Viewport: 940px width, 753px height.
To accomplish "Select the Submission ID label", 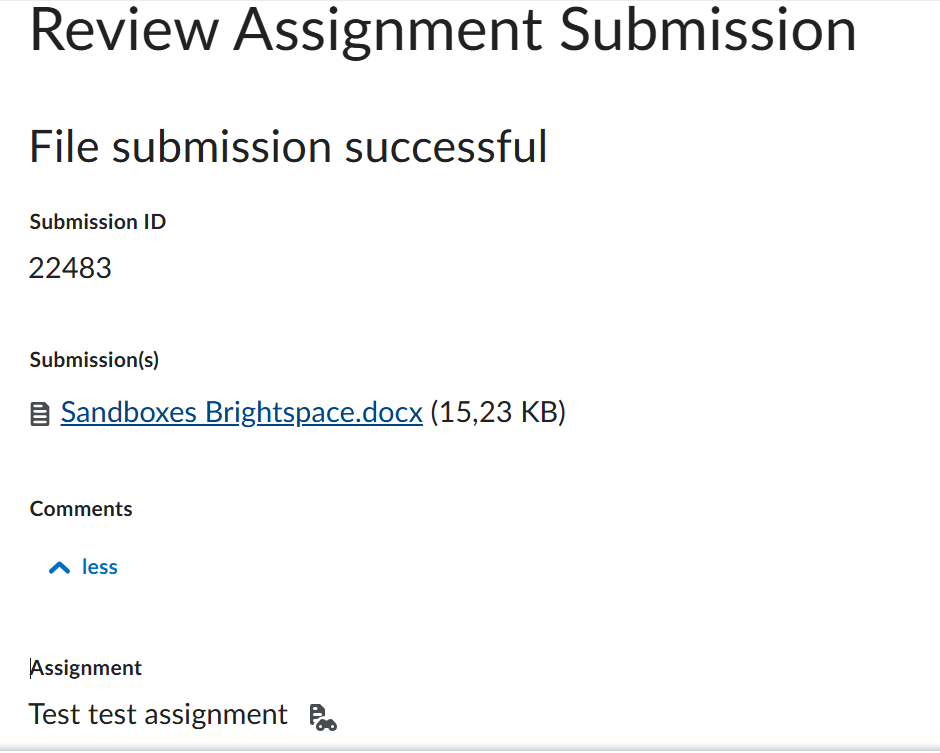I will point(98,222).
